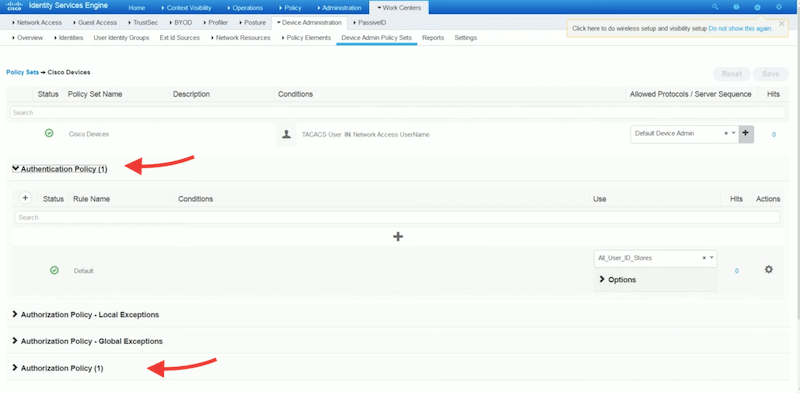Screen dimensions: 800x393
Task: Open the Network Resources tab
Action: [240, 38]
